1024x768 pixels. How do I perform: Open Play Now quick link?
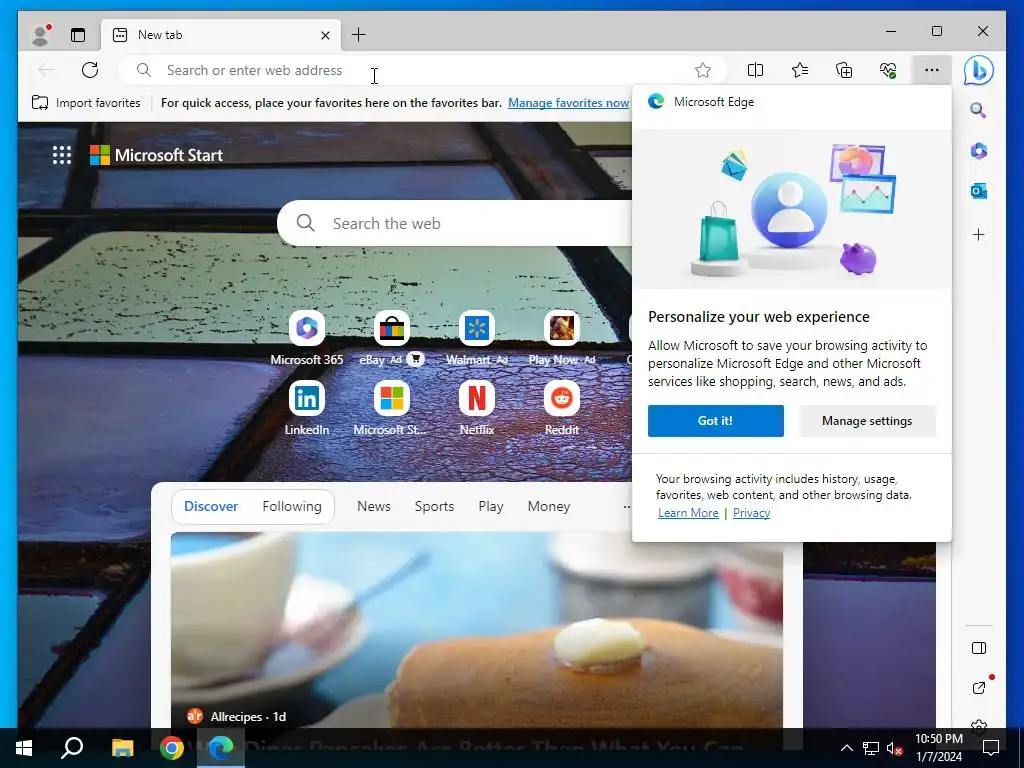(562, 338)
